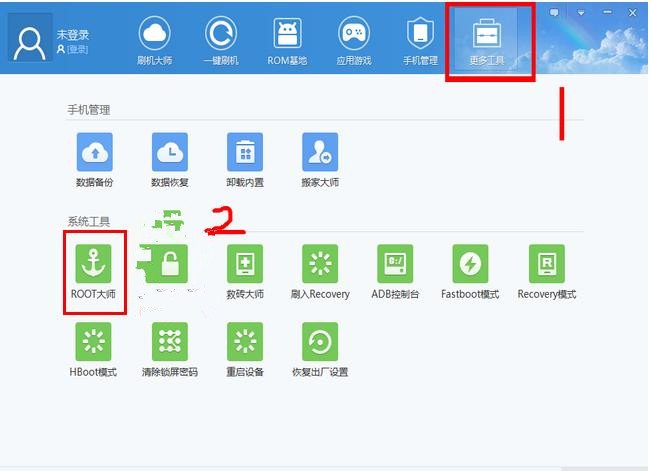Expand the title bar dropdown menu
The width and height of the screenshot is (651, 471).
pyautogui.click(x=581, y=13)
